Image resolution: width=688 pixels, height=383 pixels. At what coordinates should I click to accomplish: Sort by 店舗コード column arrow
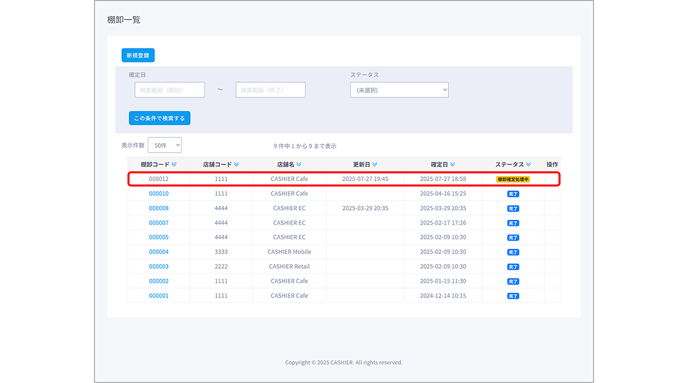(236, 165)
